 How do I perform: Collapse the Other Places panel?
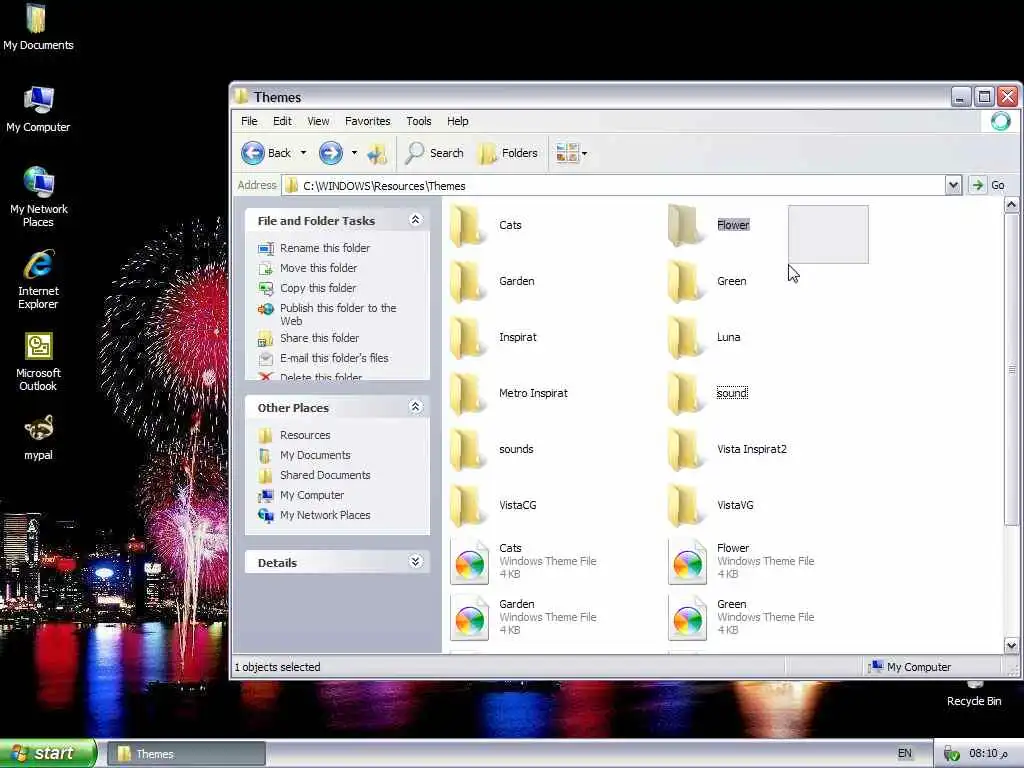(x=415, y=407)
